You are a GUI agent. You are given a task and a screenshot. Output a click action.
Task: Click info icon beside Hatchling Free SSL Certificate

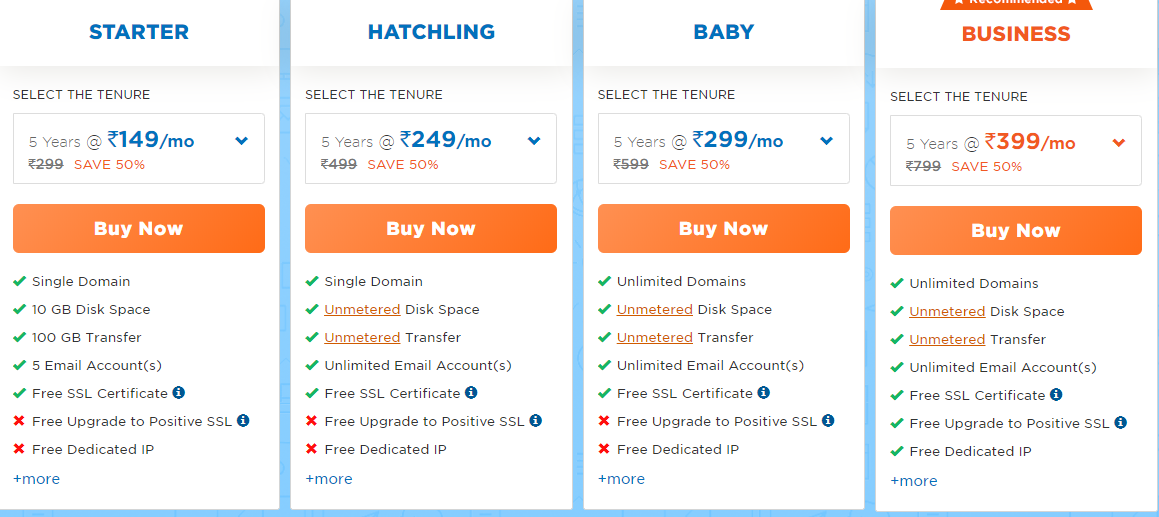pos(471,393)
